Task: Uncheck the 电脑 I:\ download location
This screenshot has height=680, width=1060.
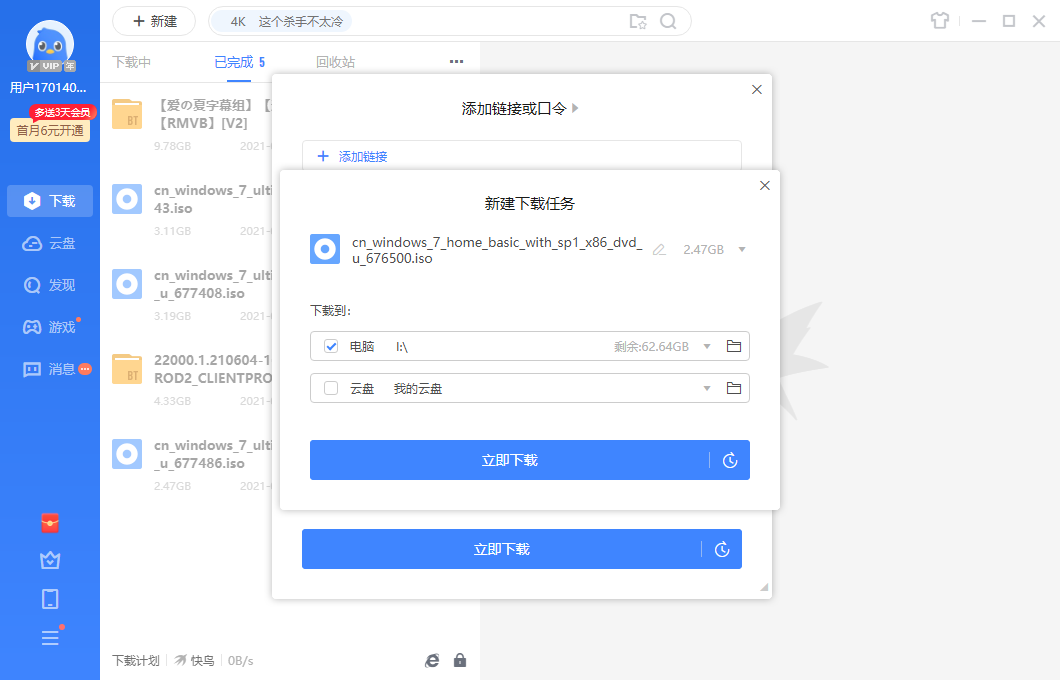Action: pyautogui.click(x=331, y=346)
